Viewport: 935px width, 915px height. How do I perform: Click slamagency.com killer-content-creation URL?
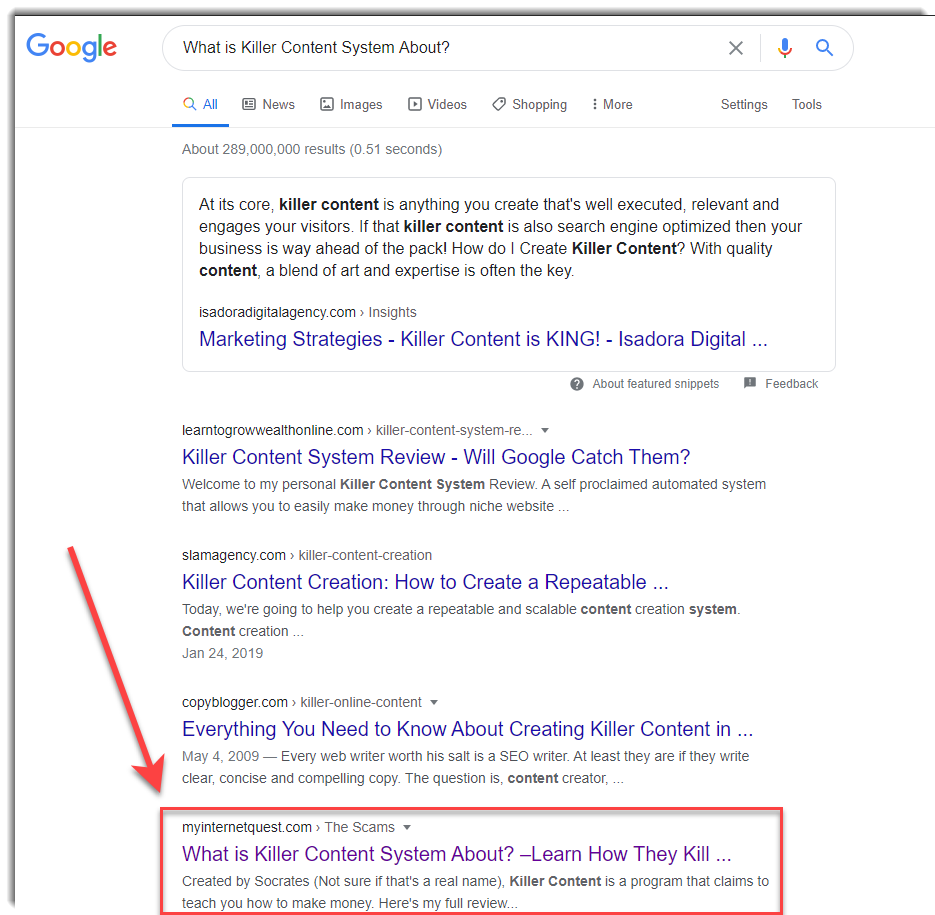[x=307, y=555]
